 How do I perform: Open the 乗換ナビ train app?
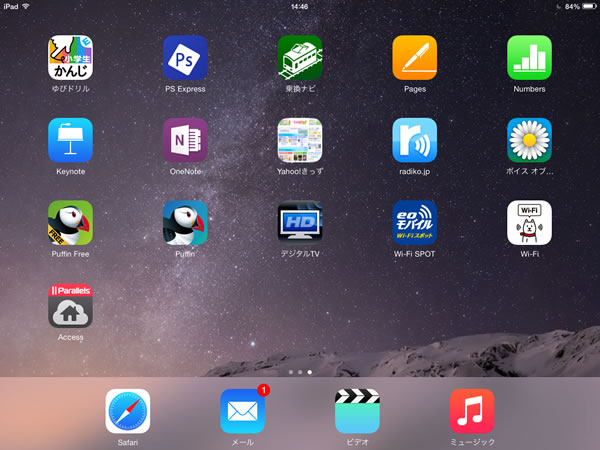(x=300, y=58)
